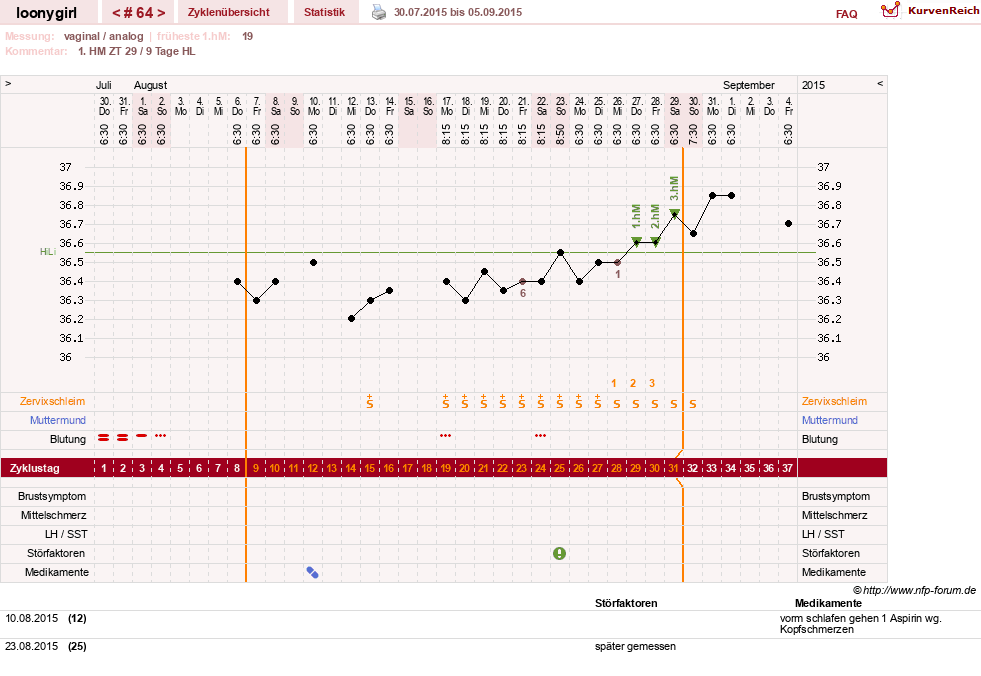Click the Zyklustag row label
981x676 pixels.
[x=35, y=468]
